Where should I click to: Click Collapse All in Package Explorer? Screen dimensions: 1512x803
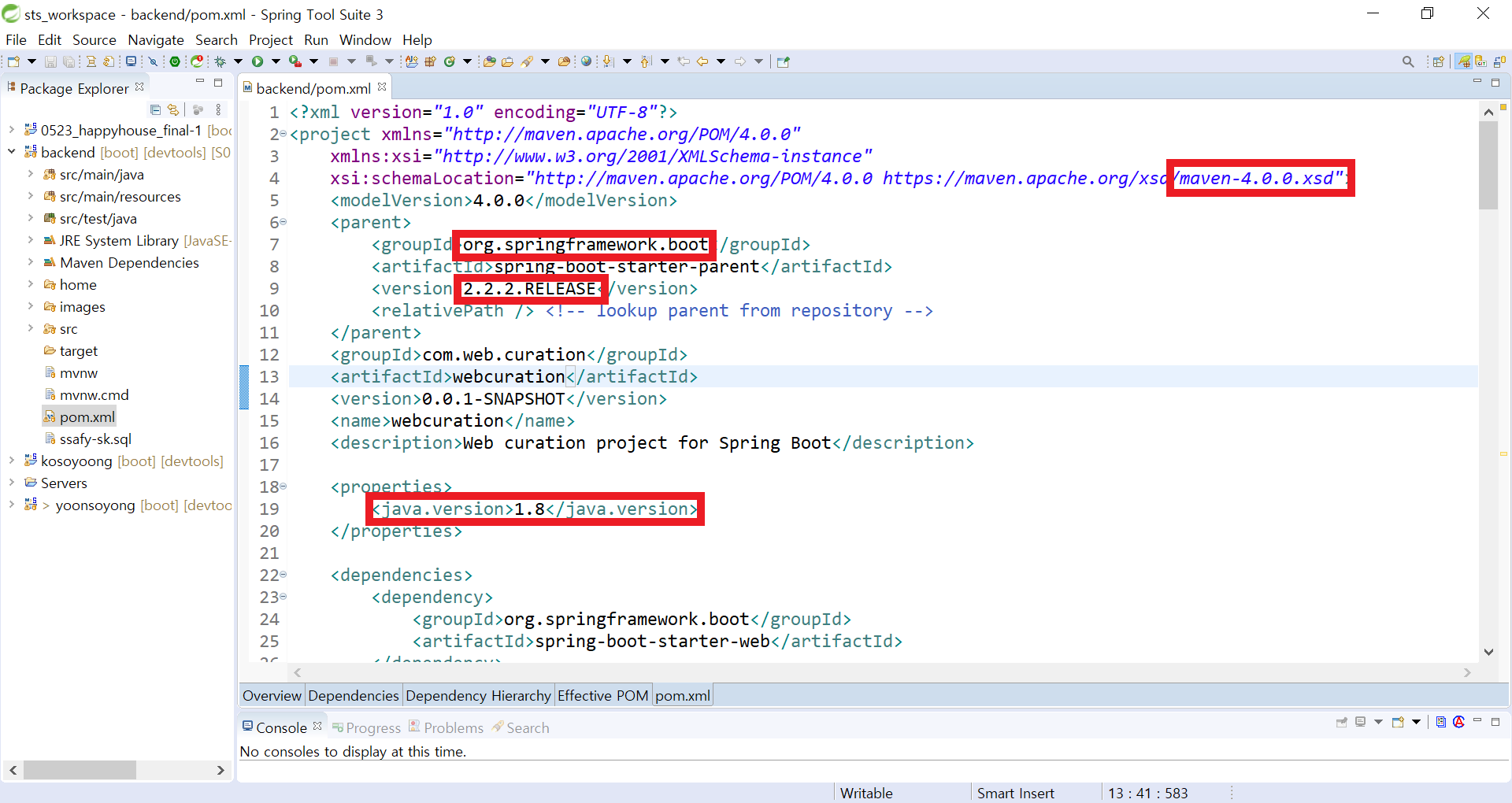pyautogui.click(x=155, y=110)
